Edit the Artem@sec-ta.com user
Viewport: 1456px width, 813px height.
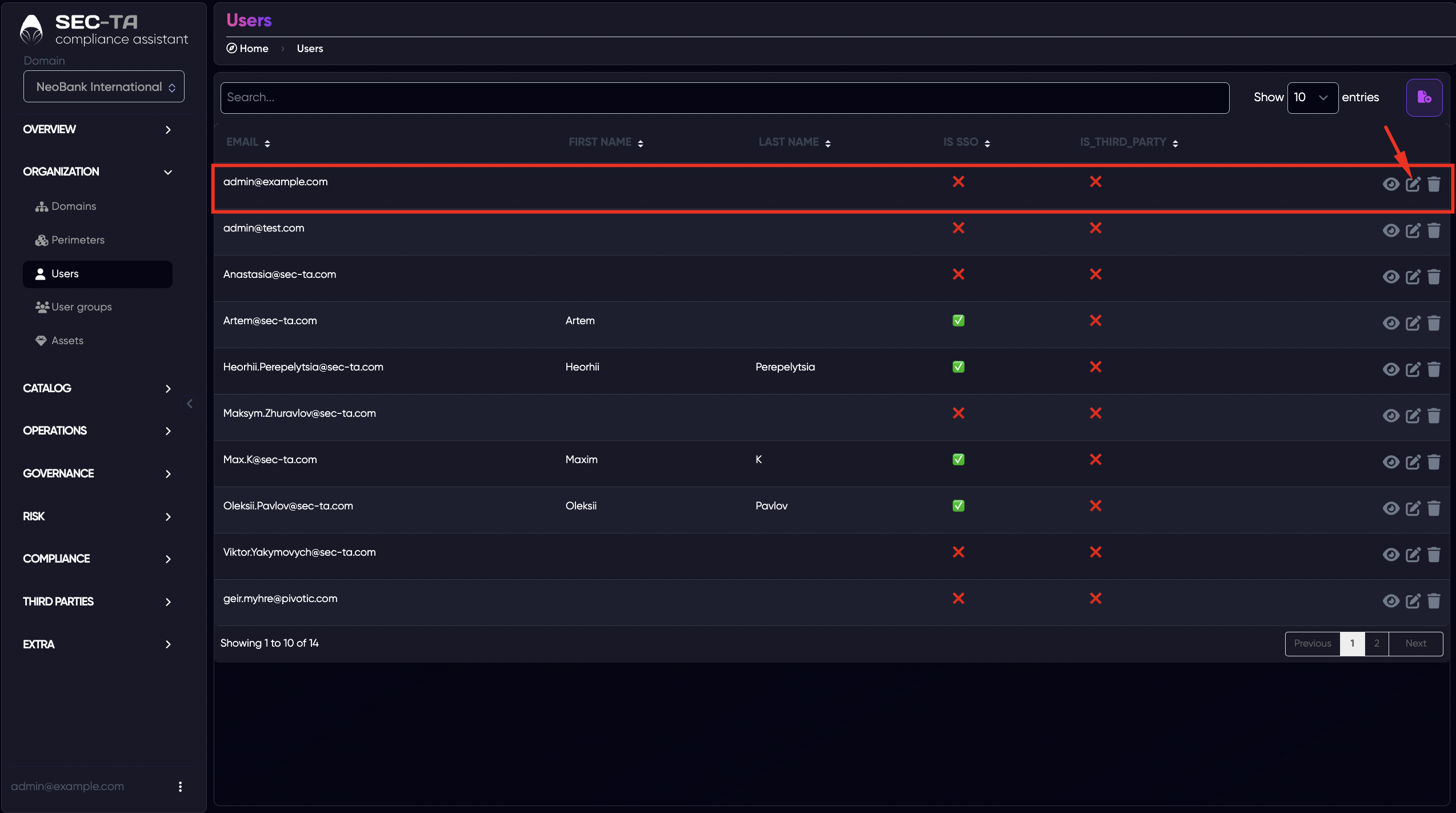pyautogui.click(x=1413, y=323)
